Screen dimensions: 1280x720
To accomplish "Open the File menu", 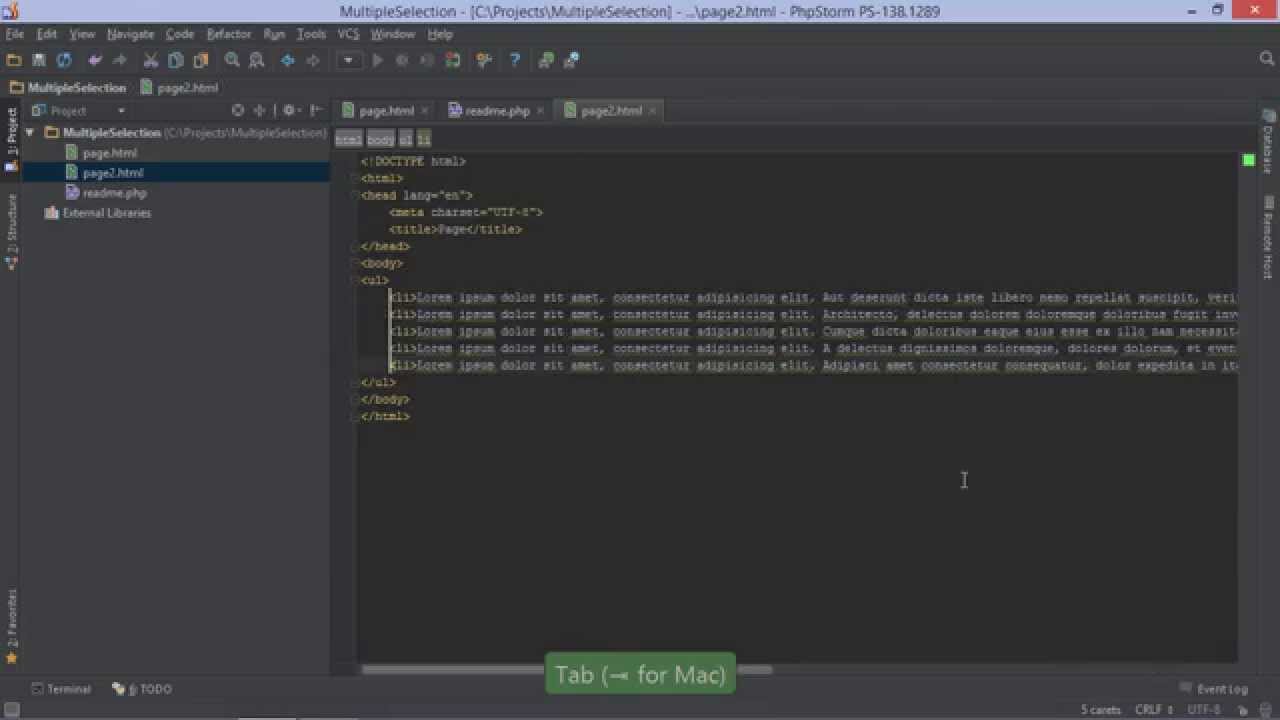I will coord(15,34).
